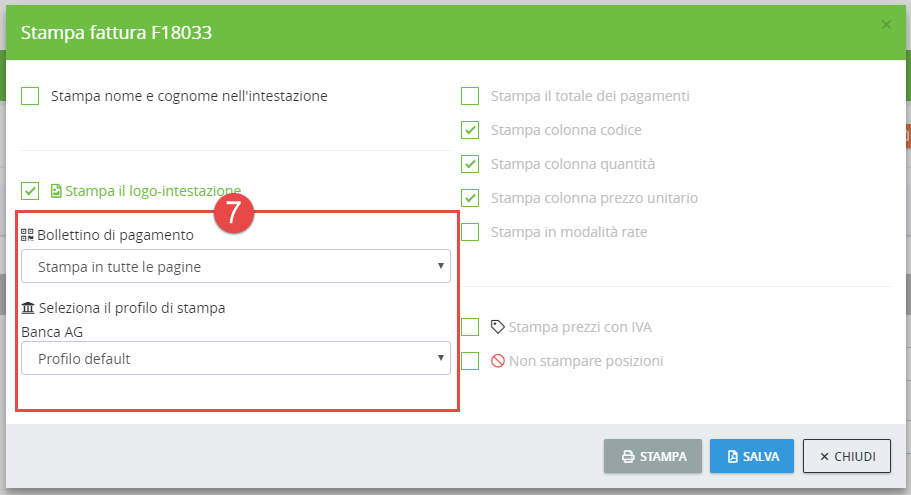This screenshot has width=911, height=495.
Task: Check the Stampa prezzi con IVA box
Action: click(470, 327)
